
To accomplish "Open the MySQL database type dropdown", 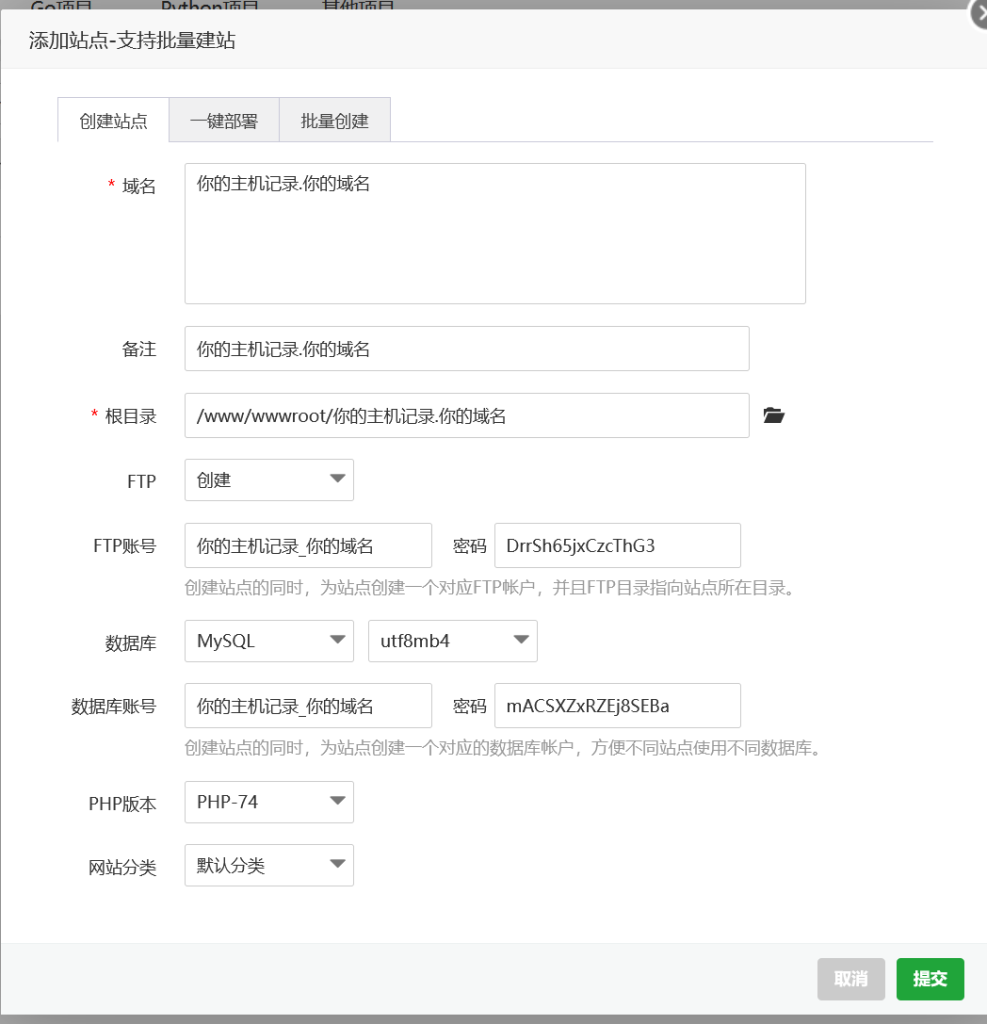I will point(269,641).
